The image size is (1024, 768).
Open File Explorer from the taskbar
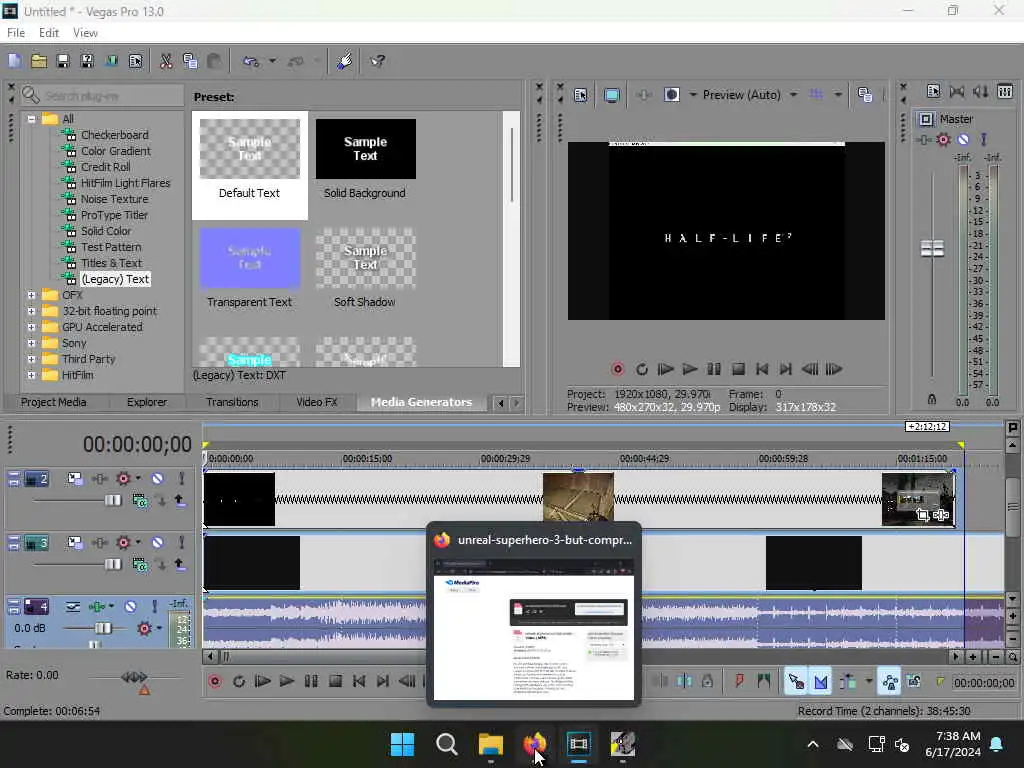point(490,744)
